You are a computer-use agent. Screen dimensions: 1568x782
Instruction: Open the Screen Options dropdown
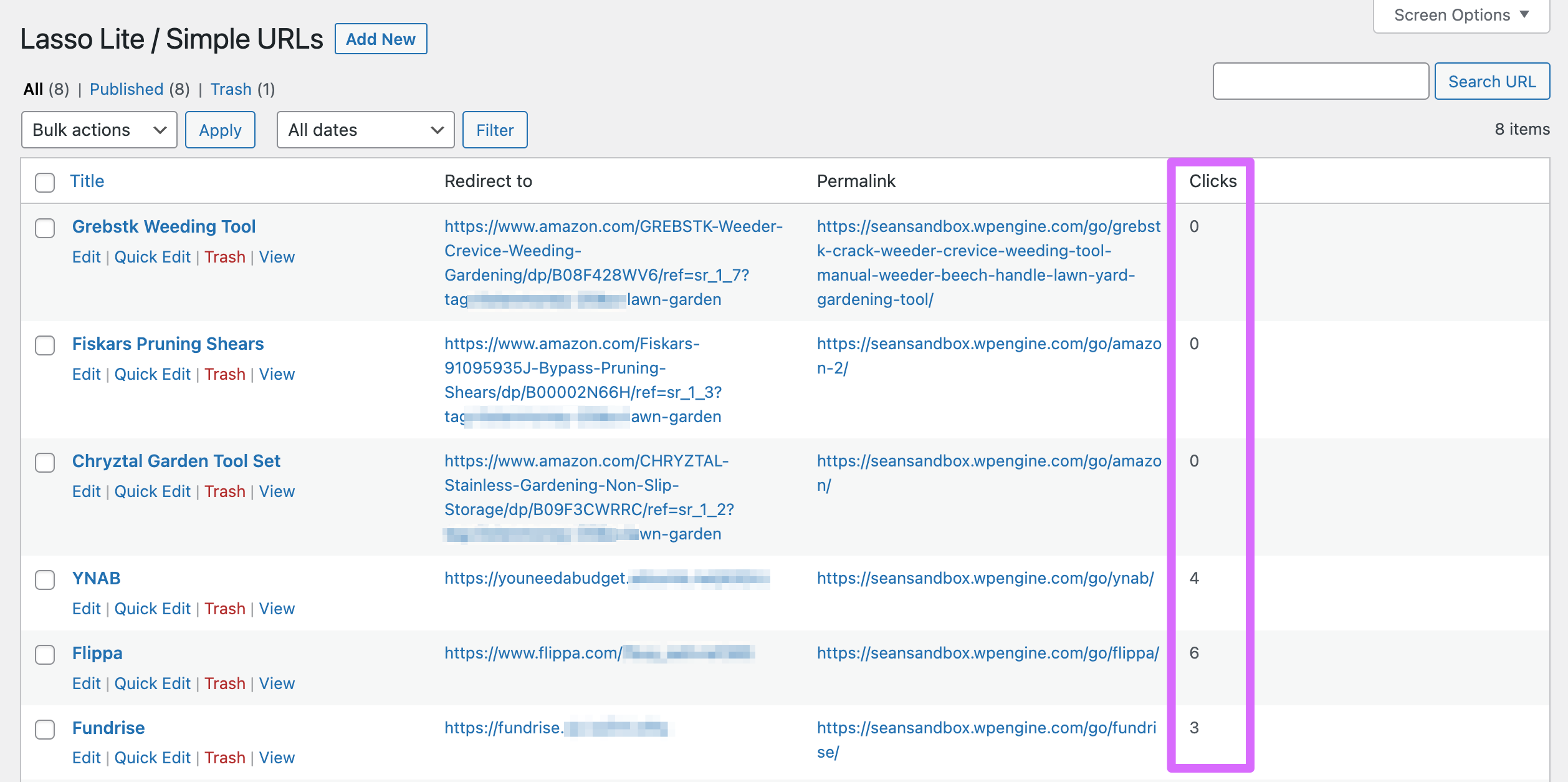pyautogui.click(x=1461, y=15)
